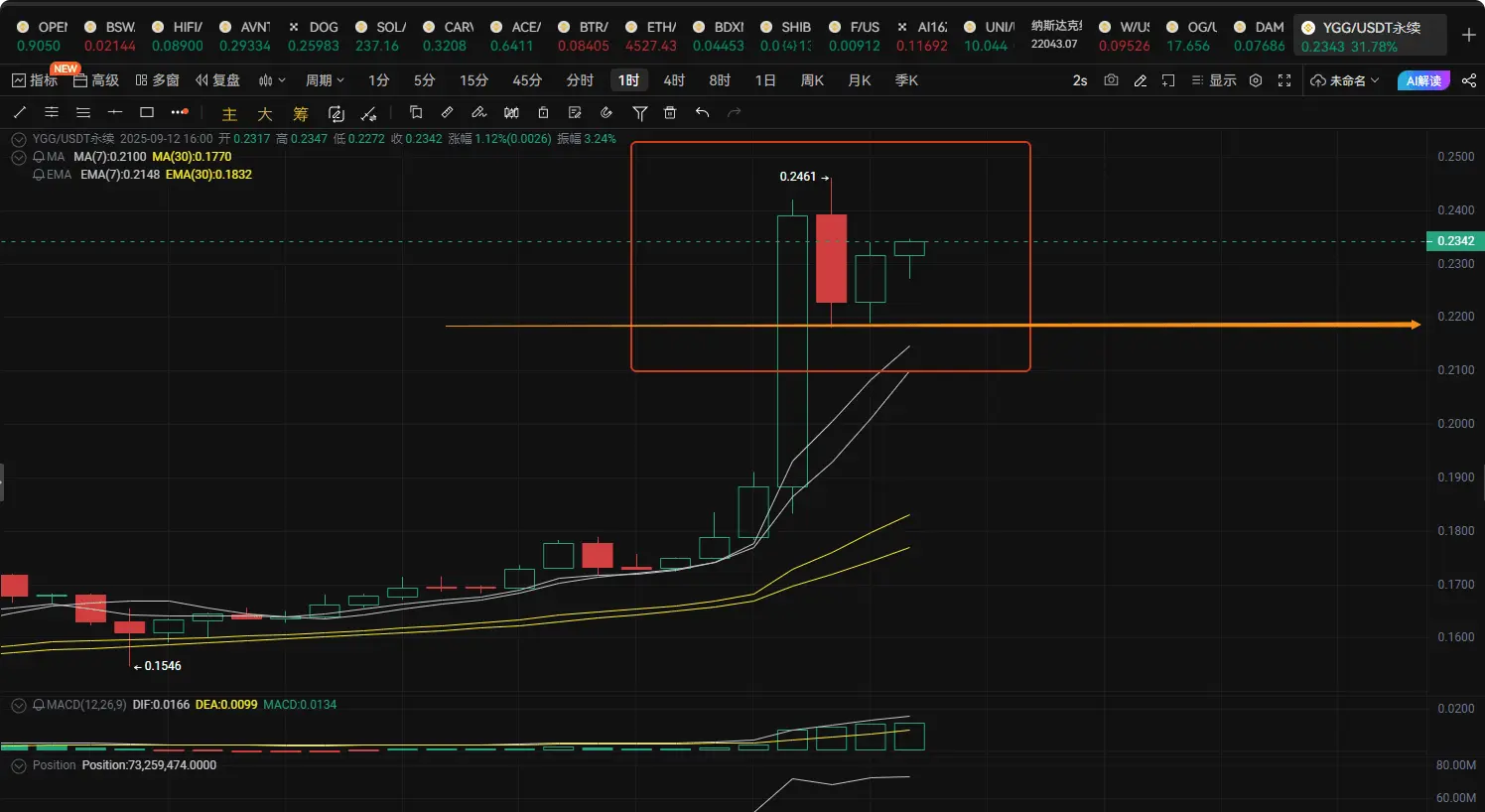Open the 指标 indicators panel

(x=34, y=80)
